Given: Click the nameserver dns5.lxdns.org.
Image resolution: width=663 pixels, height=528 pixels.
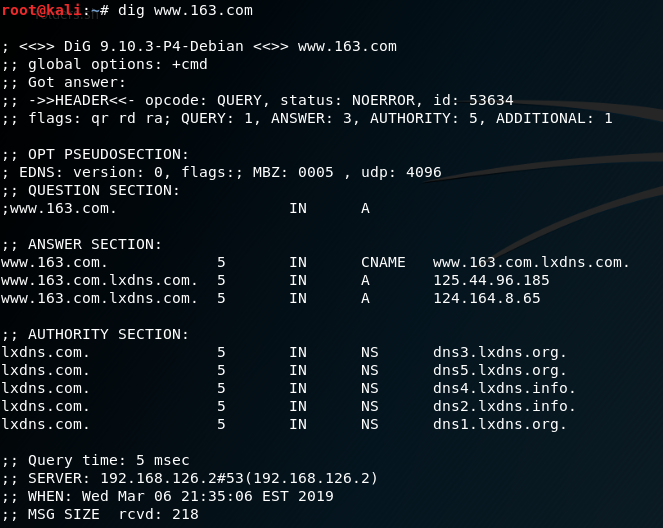Looking at the screenshot, I should (x=500, y=370).
